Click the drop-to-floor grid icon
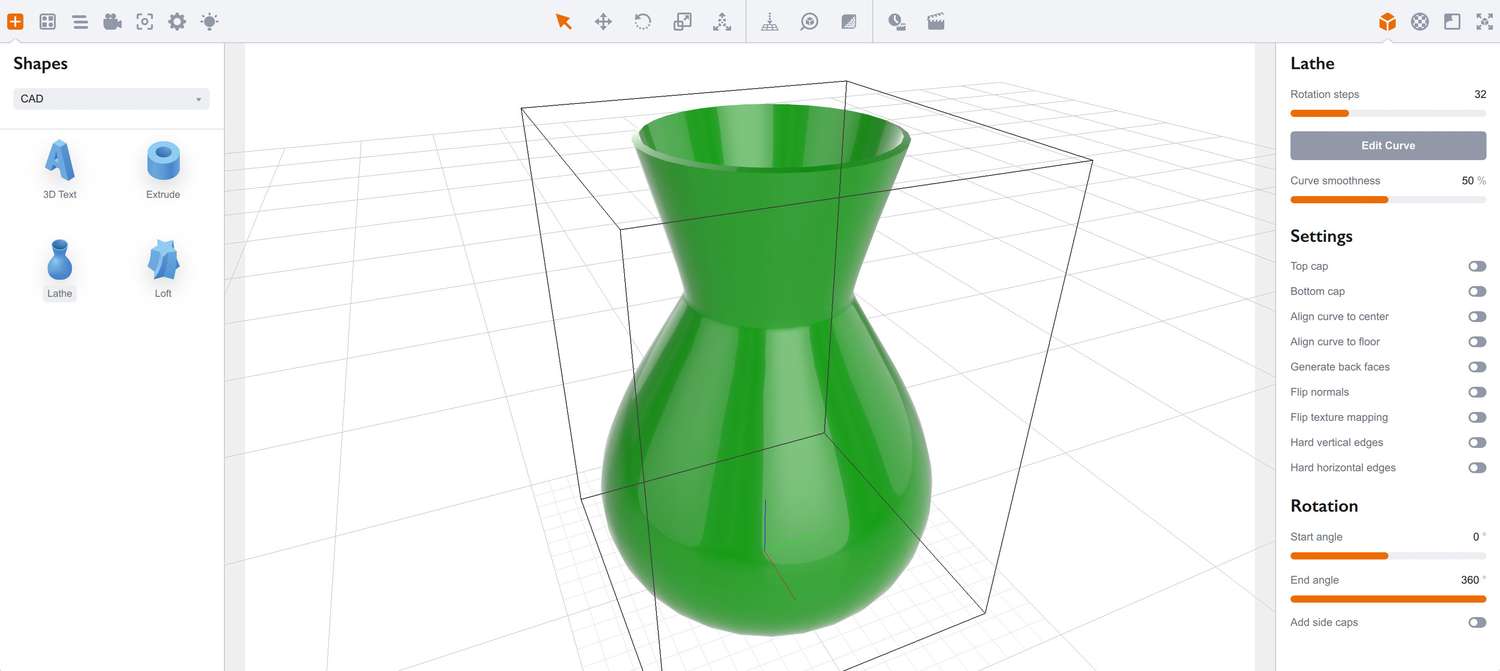The width and height of the screenshot is (1500, 671). pyautogui.click(x=770, y=21)
